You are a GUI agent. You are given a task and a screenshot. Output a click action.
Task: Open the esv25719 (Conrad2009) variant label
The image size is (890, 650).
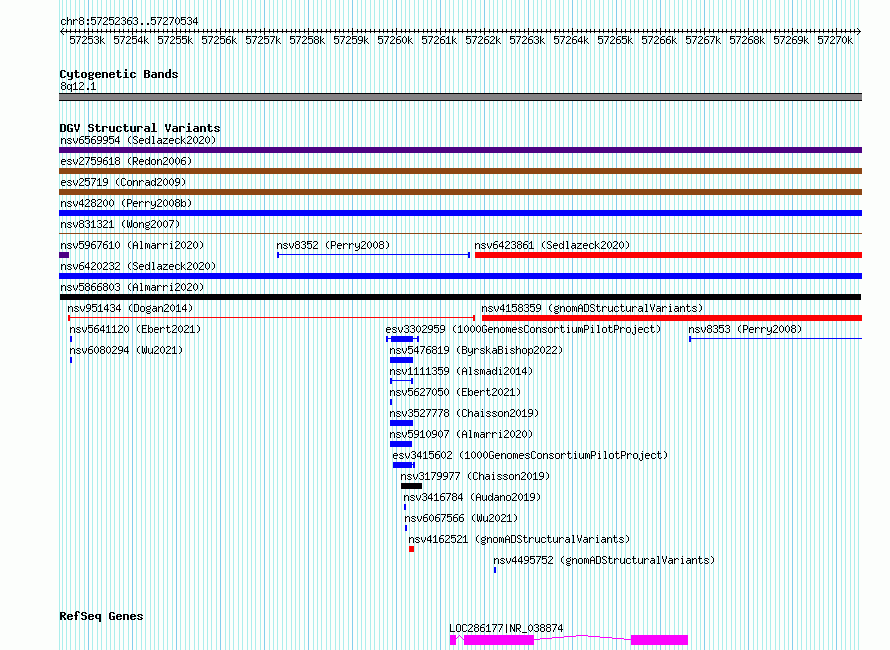tap(123, 182)
